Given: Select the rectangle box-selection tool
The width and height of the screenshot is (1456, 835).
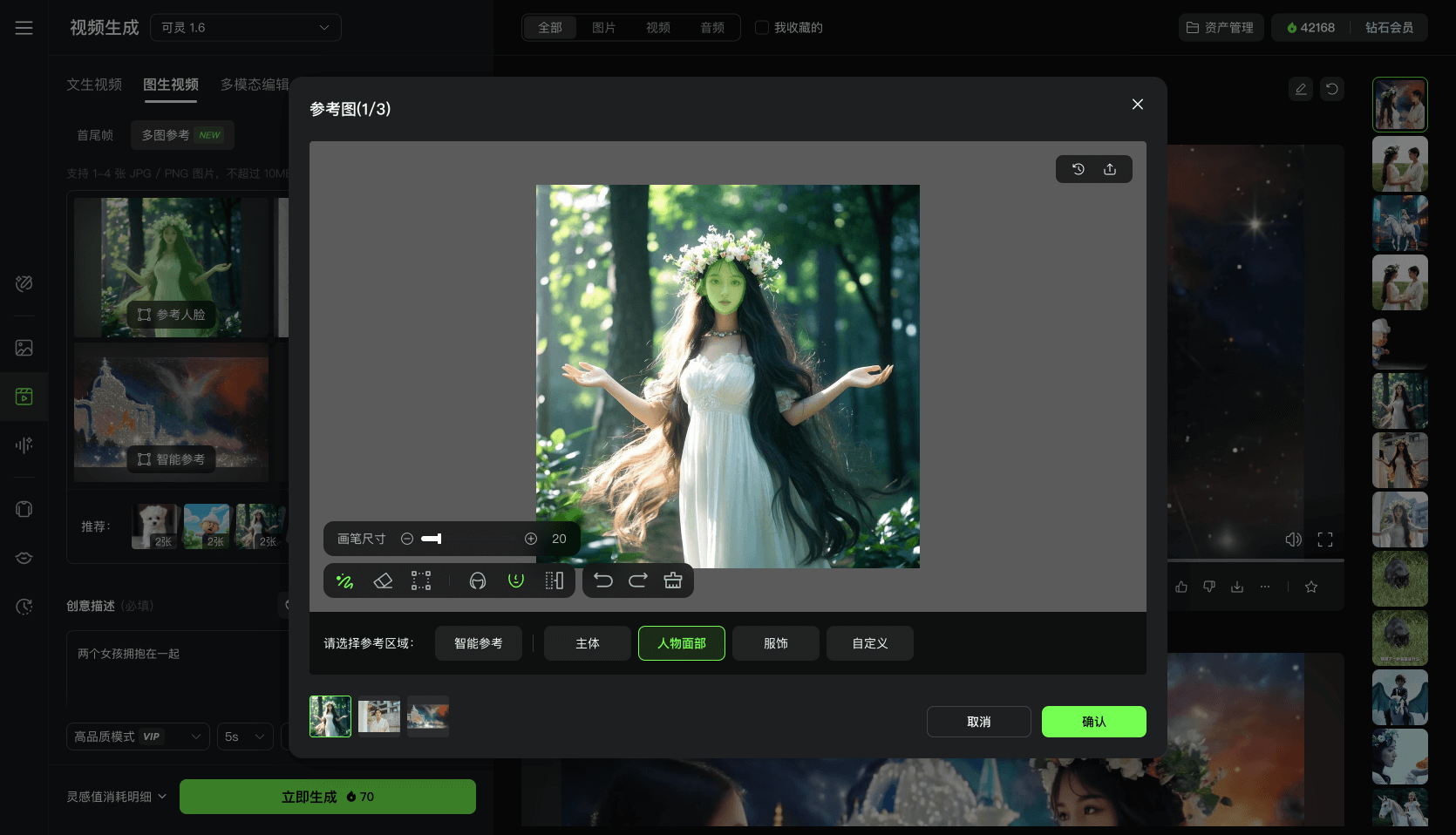Looking at the screenshot, I should 421,580.
